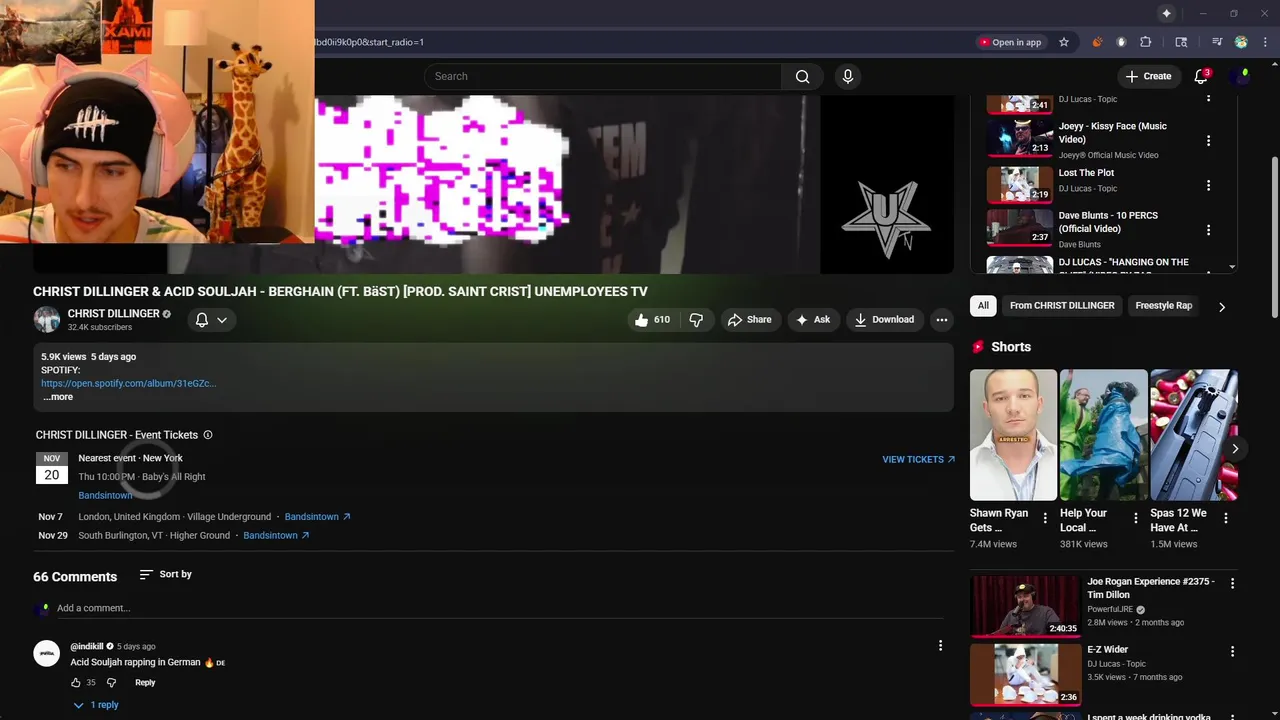This screenshot has width=1280, height=720.
Task: Open options for E-Z Wider video
Action: pos(1232,651)
